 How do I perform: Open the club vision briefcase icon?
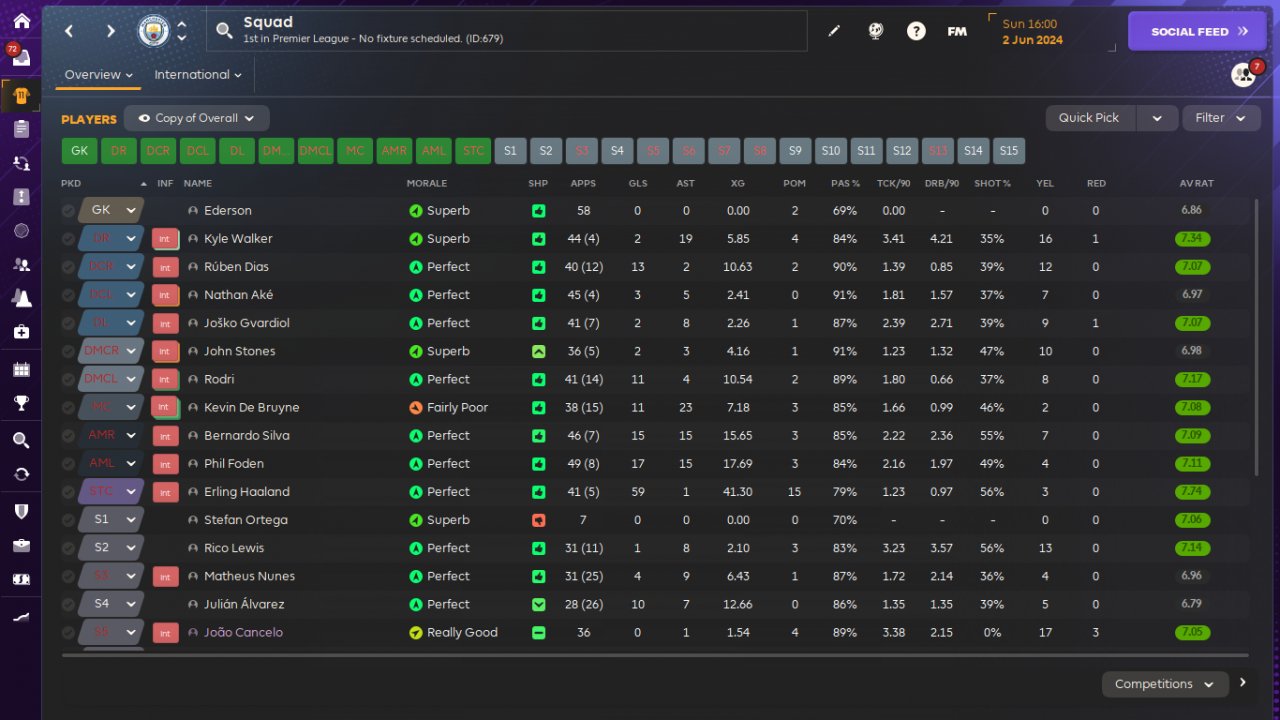[x=21, y=545]
